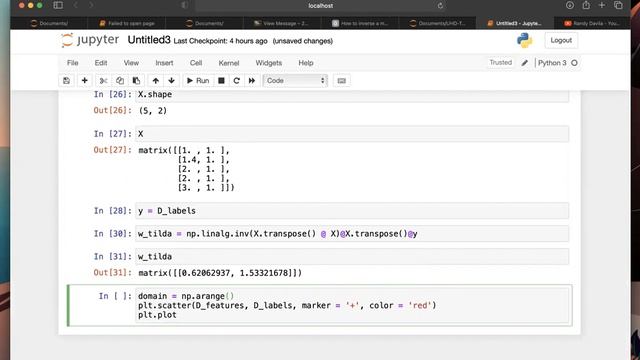
Task: Select the Untitled3 - Jupyter tab
Action: [514, 23]
